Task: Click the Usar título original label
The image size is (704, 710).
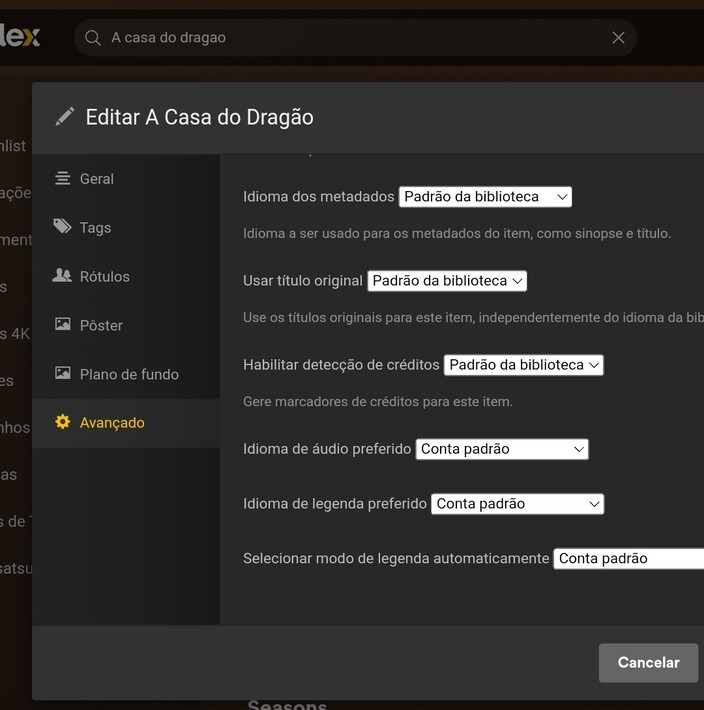Action: [x=303, y=281]
